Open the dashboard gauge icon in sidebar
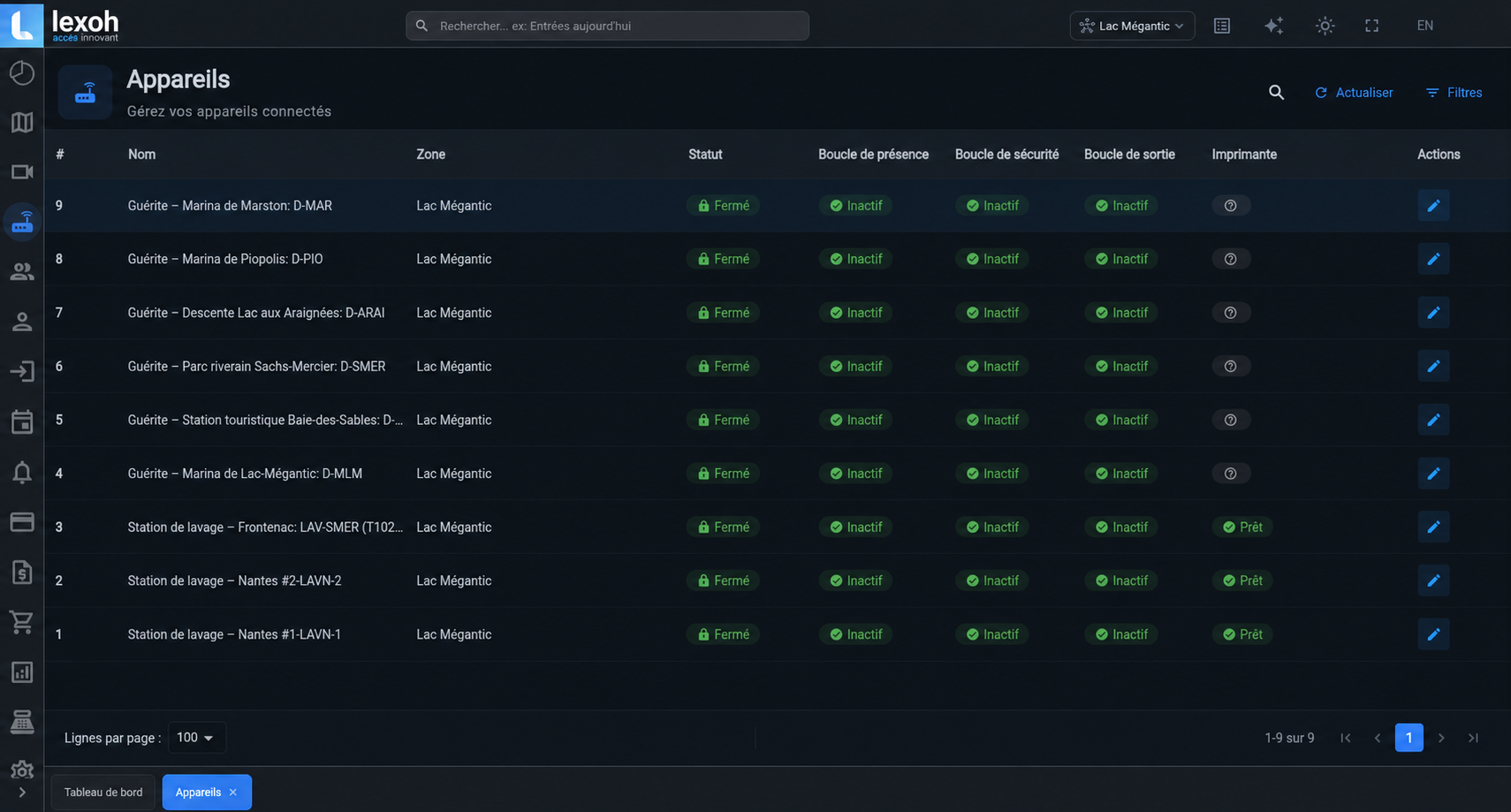The image size is (1511, 812). (x=22, y=73)
